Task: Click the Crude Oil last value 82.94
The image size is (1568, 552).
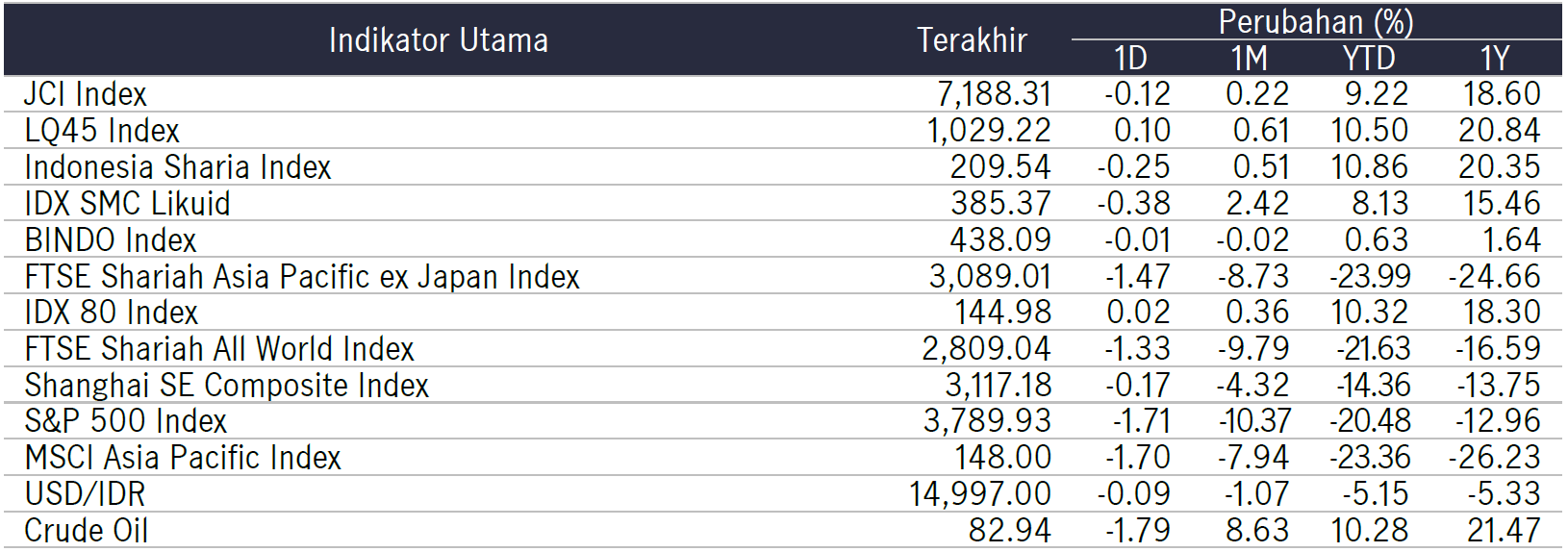Action: coord(1009,531)
